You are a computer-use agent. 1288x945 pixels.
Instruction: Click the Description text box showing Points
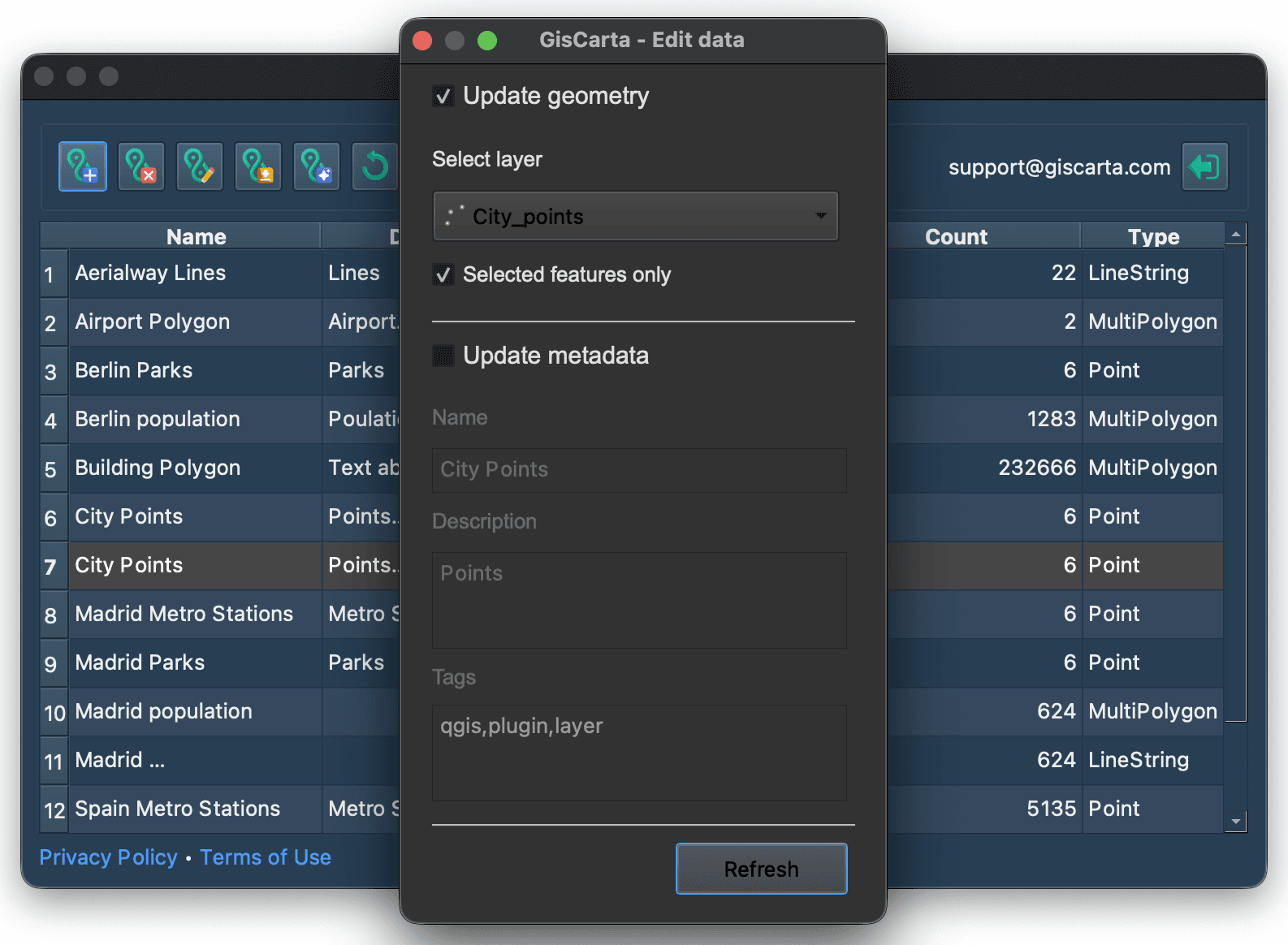click(x=639, y=600)
